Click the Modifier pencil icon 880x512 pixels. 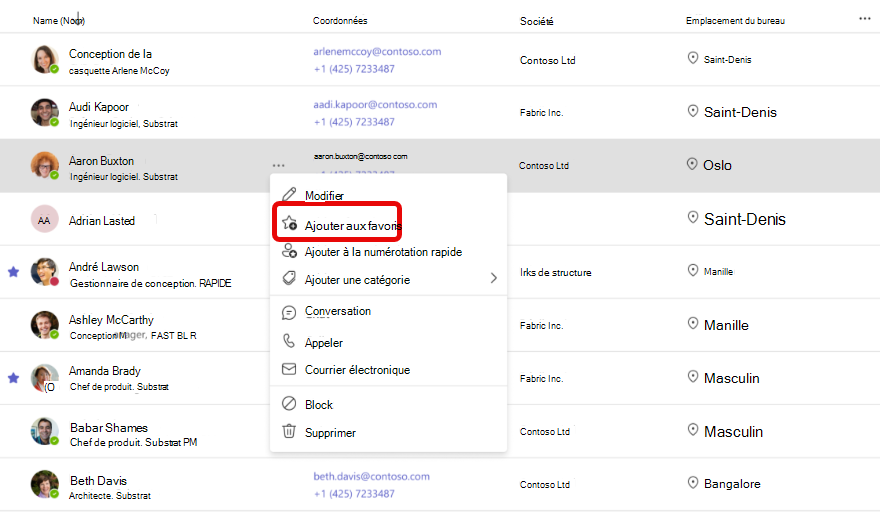tap(289, 195)
